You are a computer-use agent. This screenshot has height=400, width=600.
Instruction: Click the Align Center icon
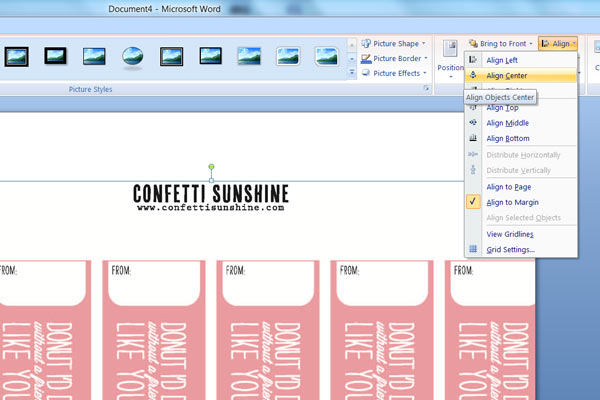coord(473,75)
